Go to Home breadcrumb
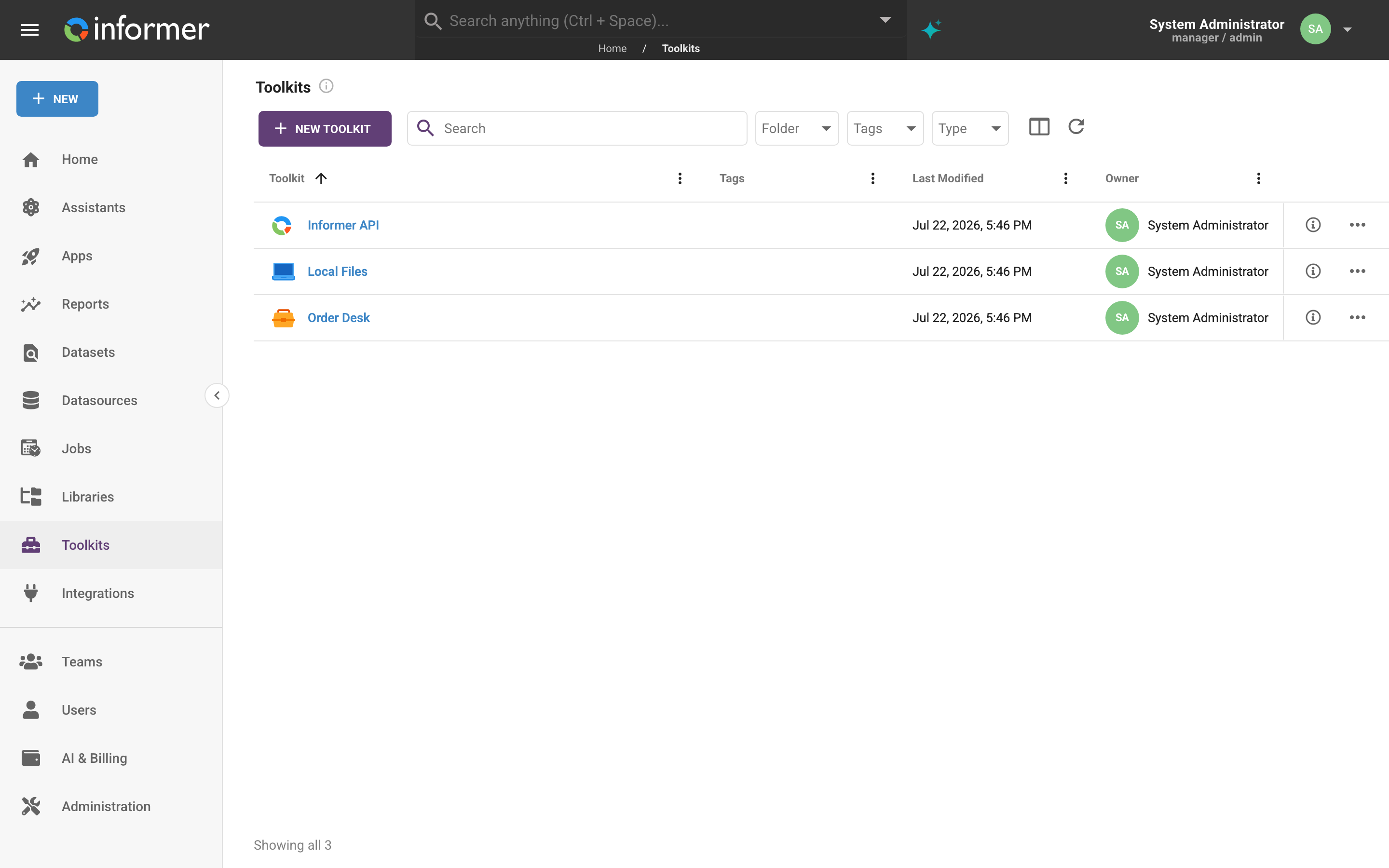This screenshot has height=868, width=1389. 612,48
